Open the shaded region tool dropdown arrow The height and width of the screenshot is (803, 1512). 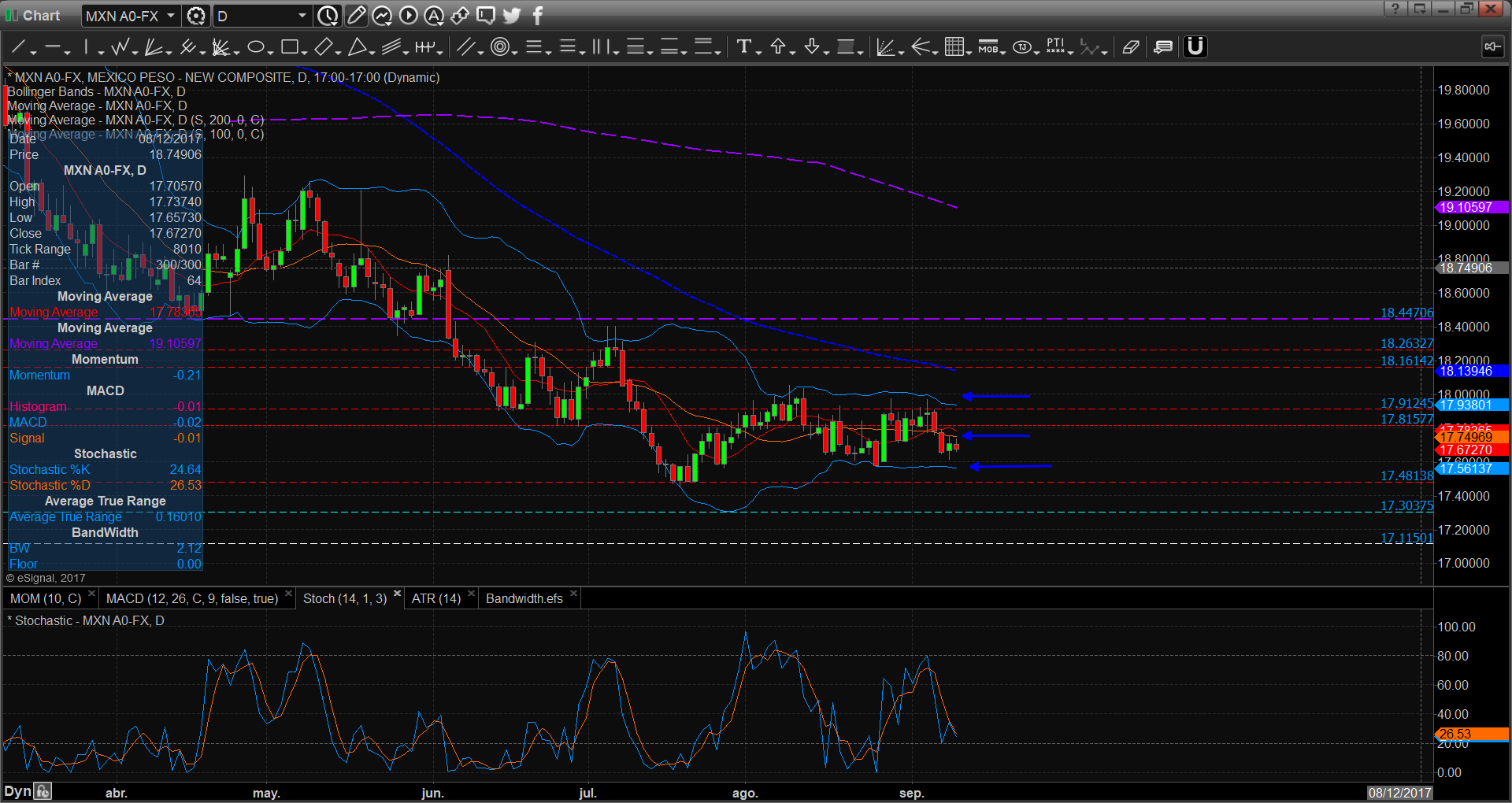point(860,52)
